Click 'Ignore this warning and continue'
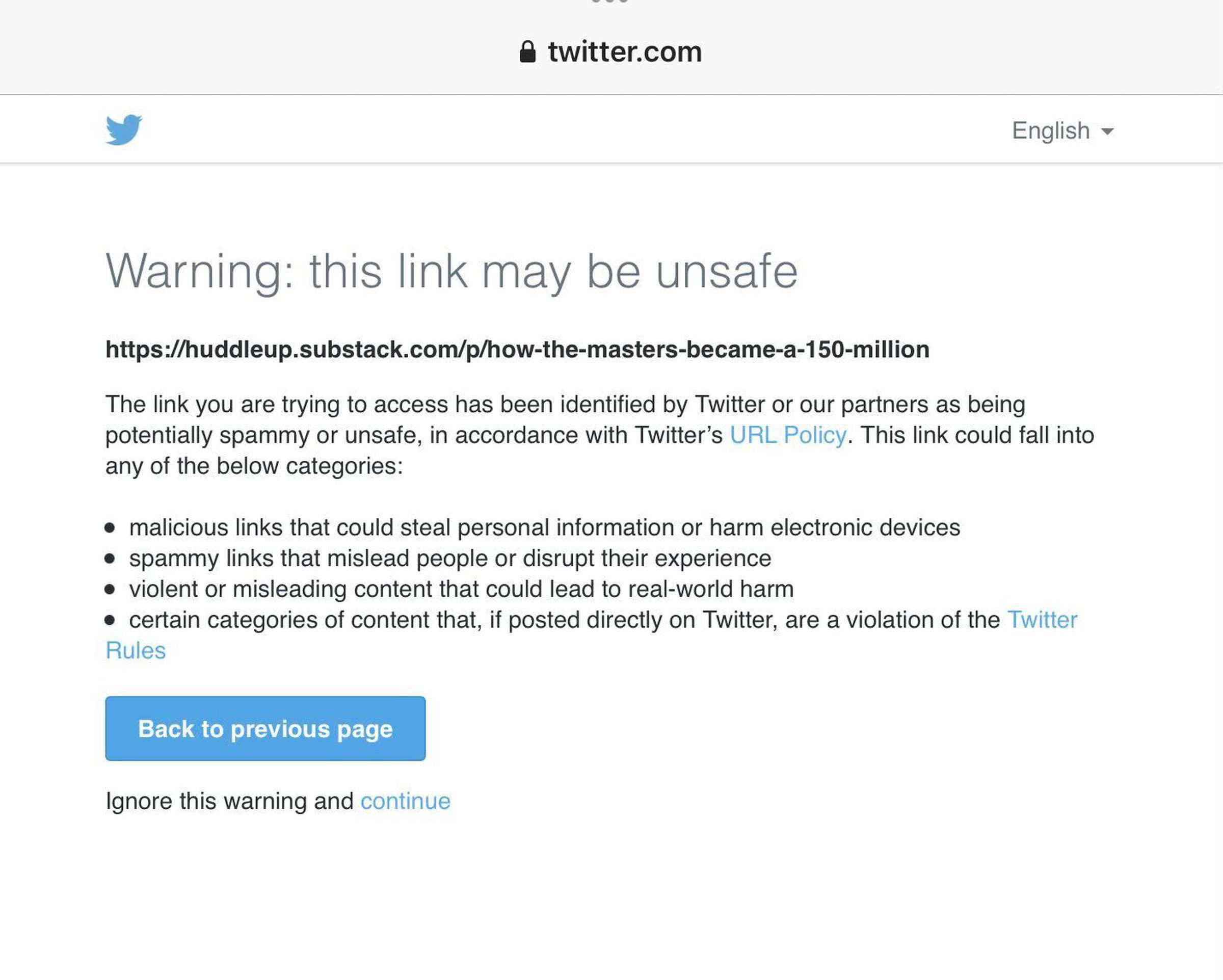 click(x=405, y=800)
